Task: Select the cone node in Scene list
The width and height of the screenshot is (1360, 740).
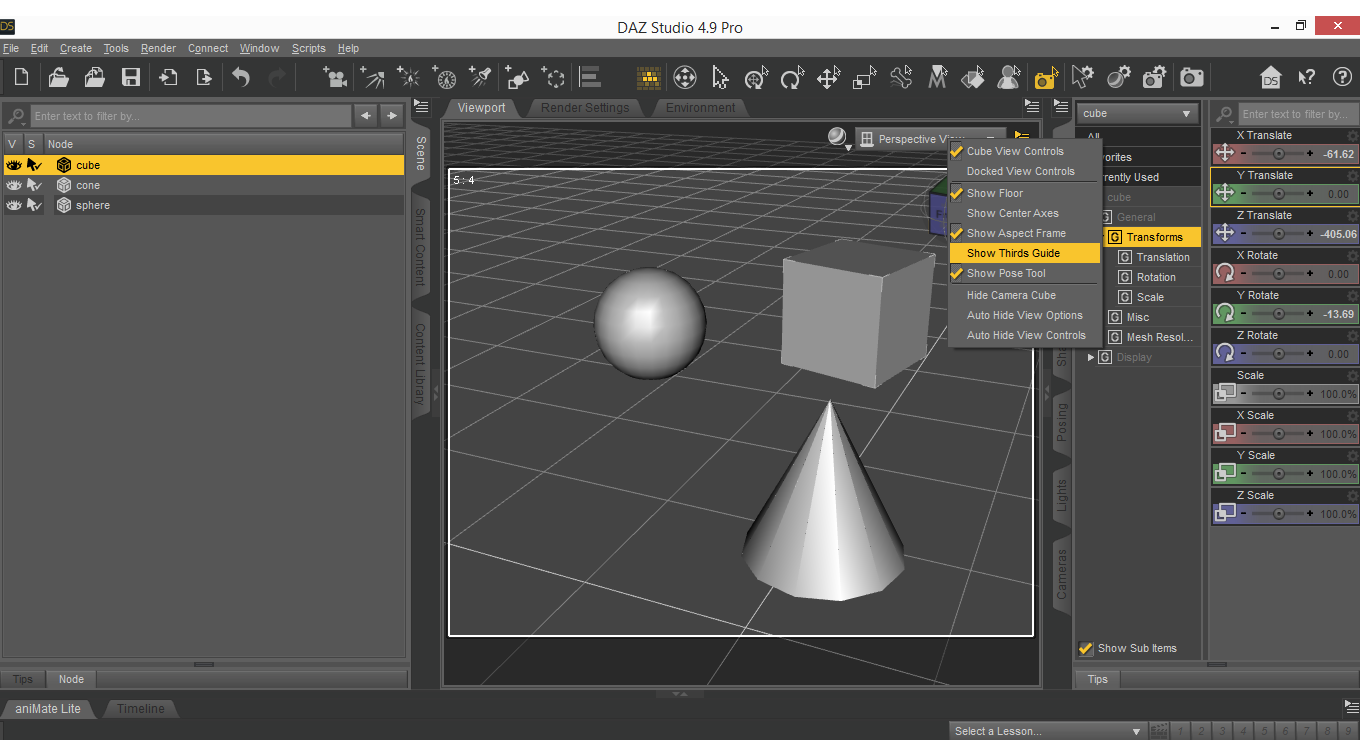Action: [x=88, y=185]
